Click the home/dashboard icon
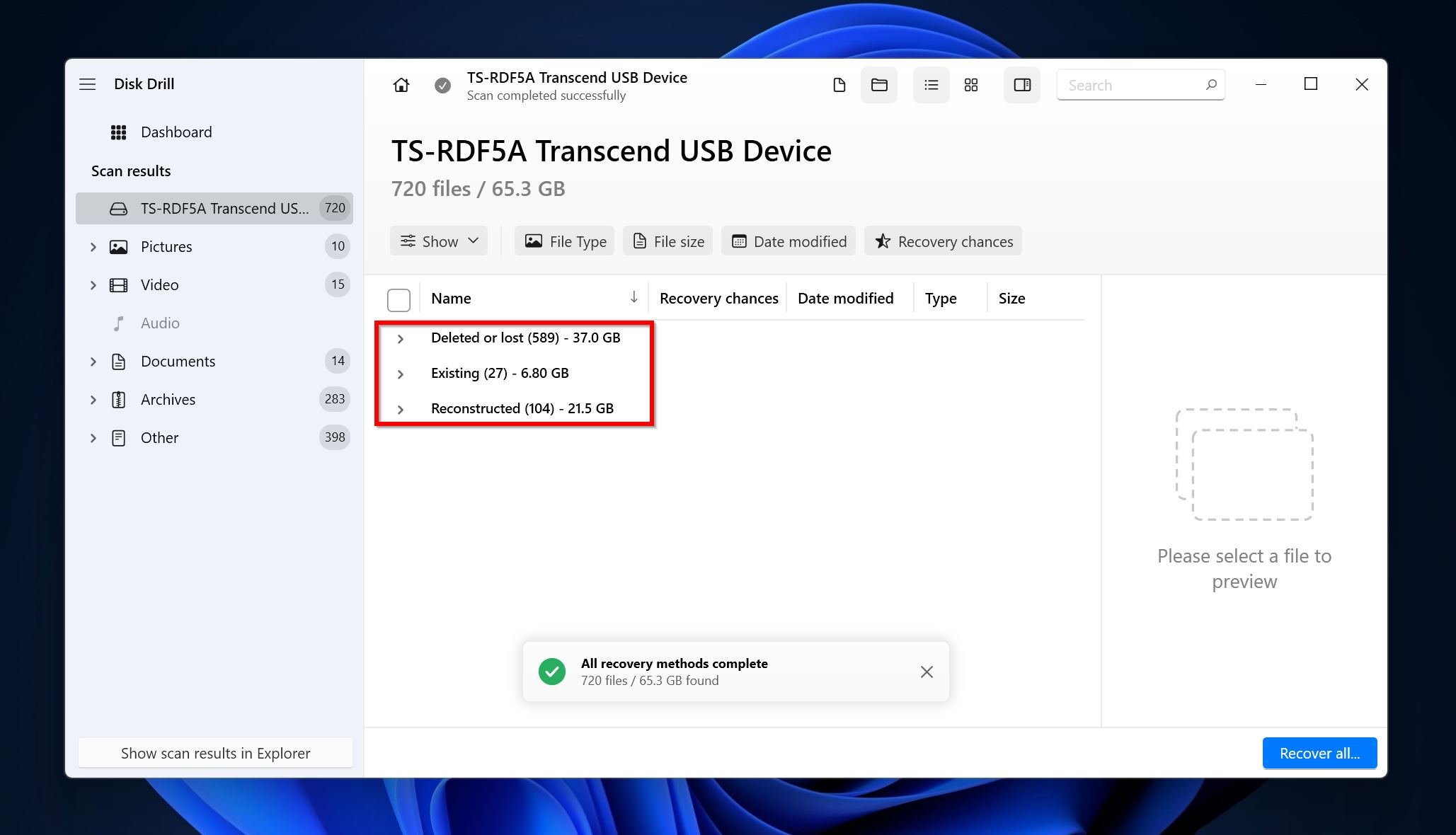 tap(400, 84)
